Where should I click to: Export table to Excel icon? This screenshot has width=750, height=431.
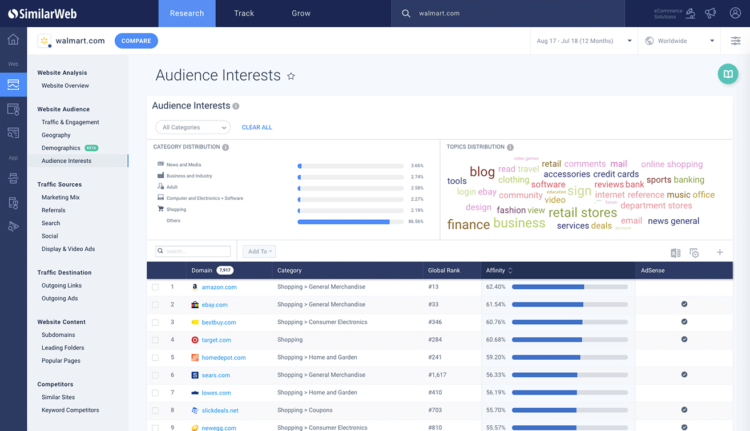point(675,253)
